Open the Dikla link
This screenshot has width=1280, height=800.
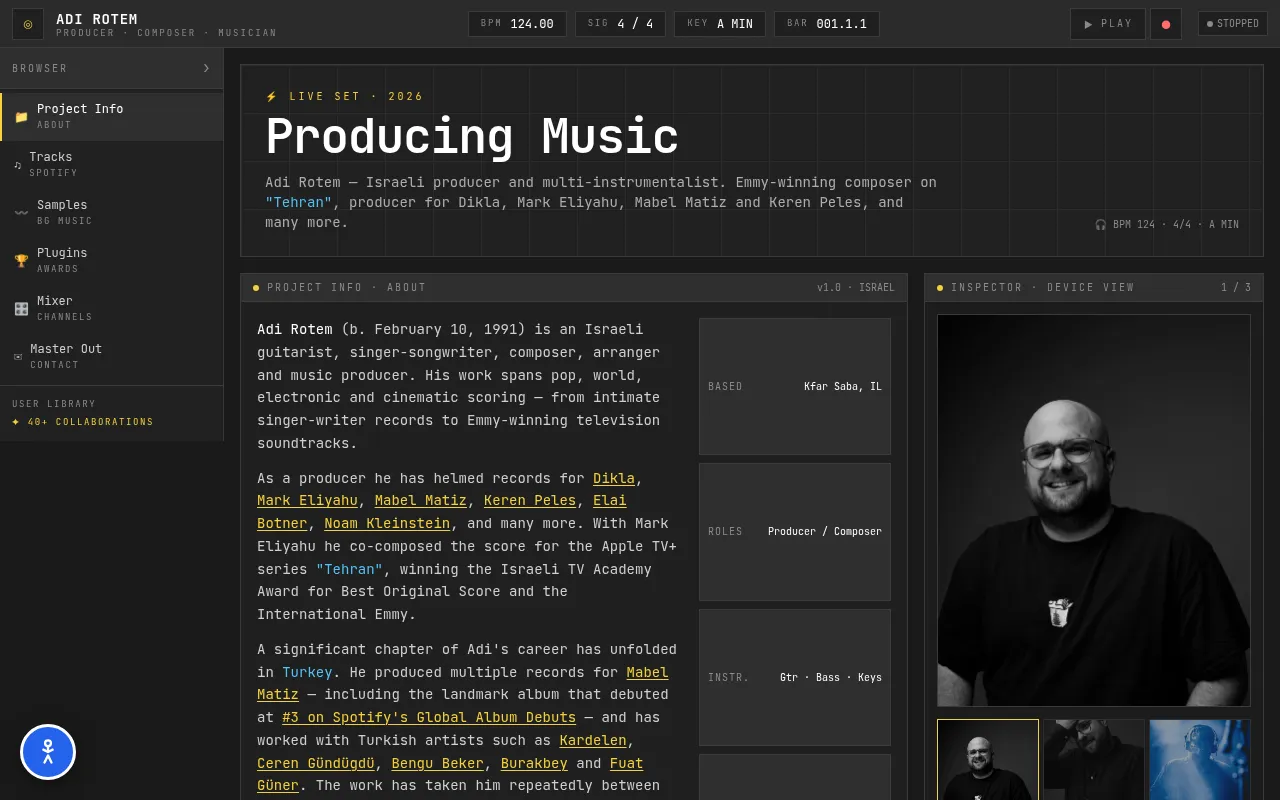point(614,478)
